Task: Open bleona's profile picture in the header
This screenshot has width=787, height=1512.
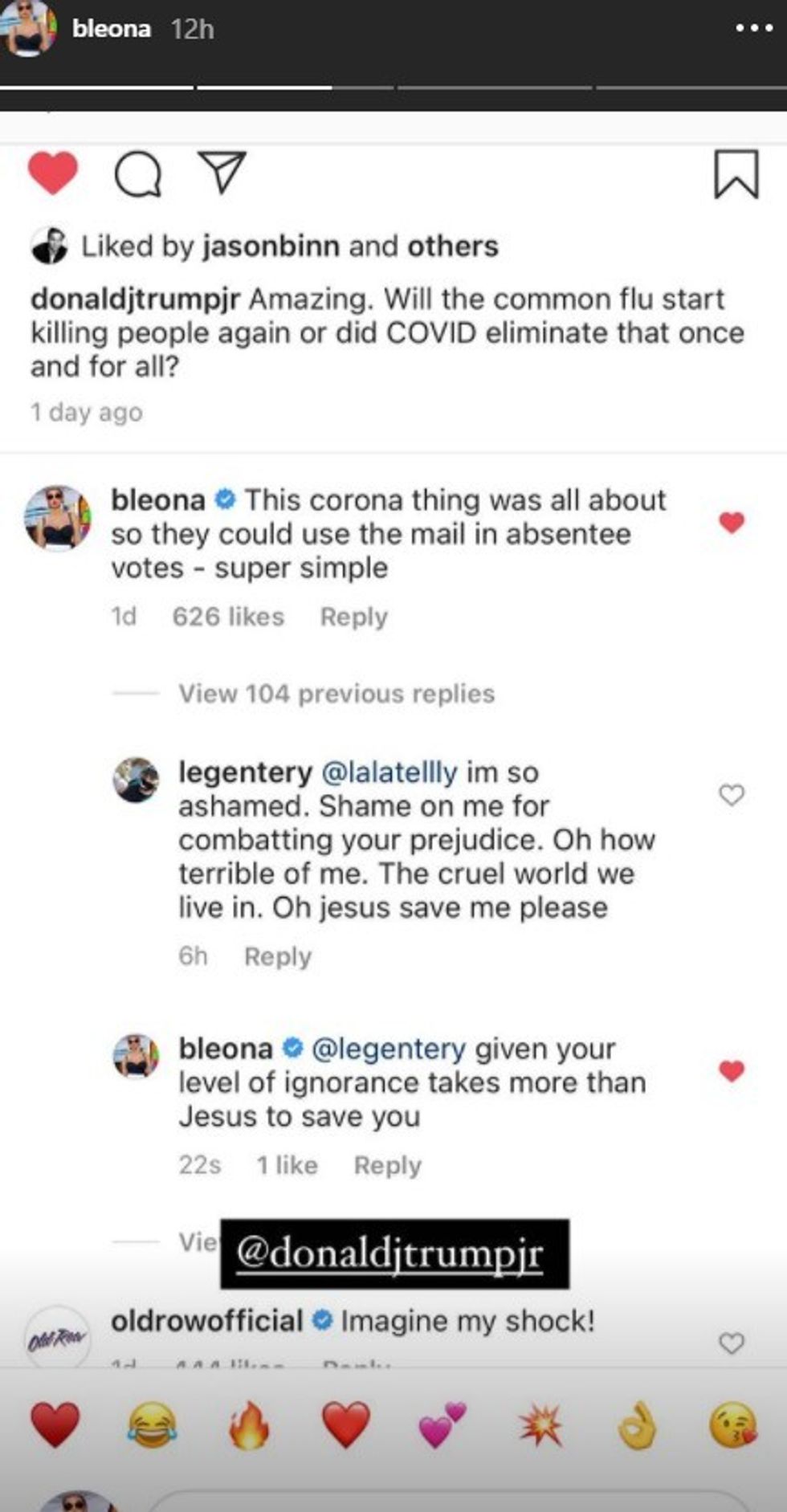Action: [x=27, y=27]
